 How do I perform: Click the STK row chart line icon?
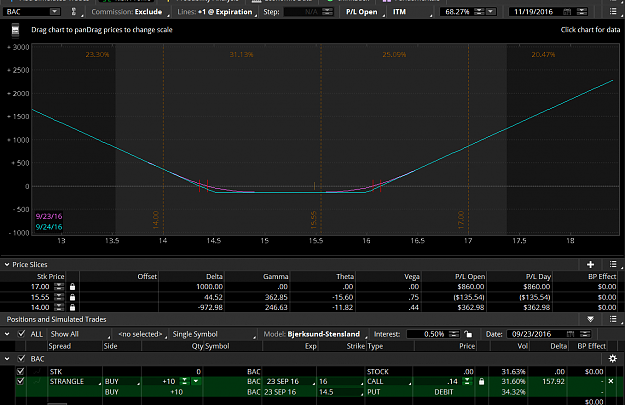click(x=39, y=371)
